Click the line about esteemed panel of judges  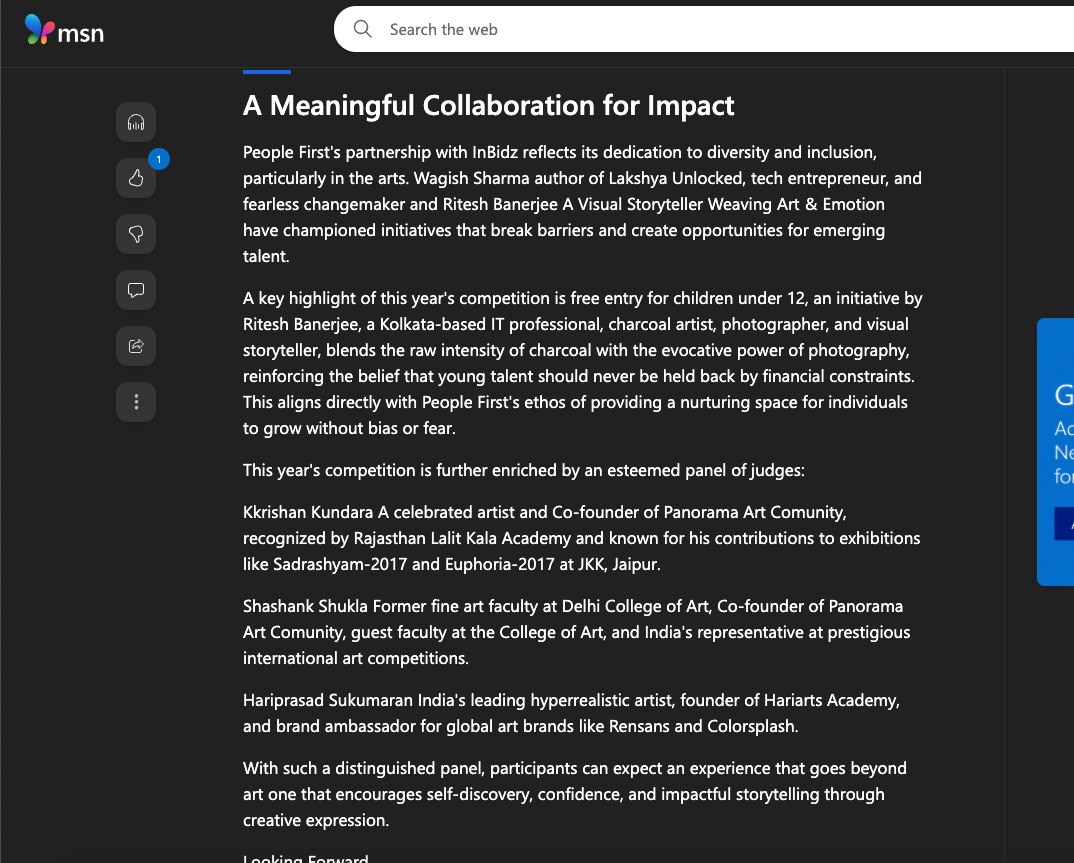523,470
